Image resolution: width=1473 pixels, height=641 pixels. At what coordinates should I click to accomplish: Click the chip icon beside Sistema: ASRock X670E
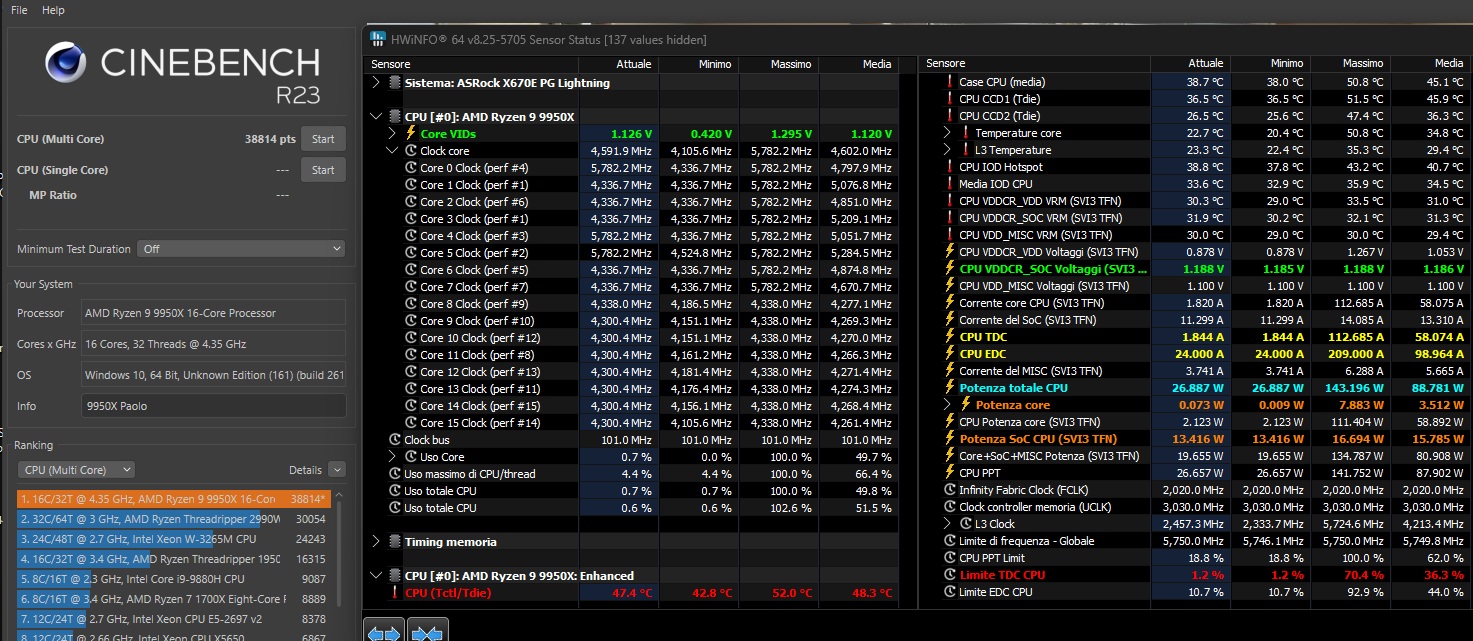point(395,83)
